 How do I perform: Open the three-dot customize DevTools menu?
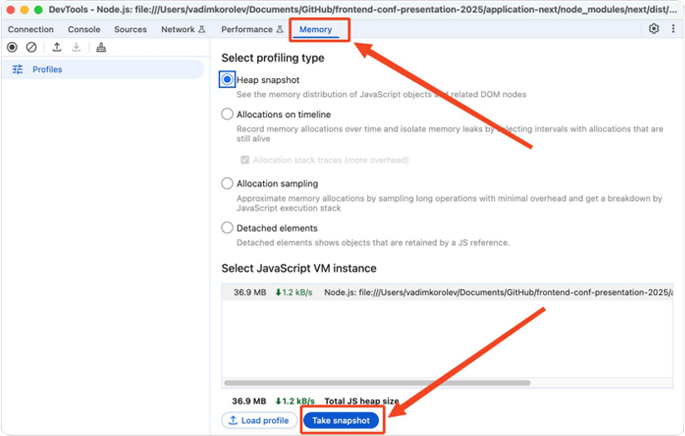click(x=673, y=29)
